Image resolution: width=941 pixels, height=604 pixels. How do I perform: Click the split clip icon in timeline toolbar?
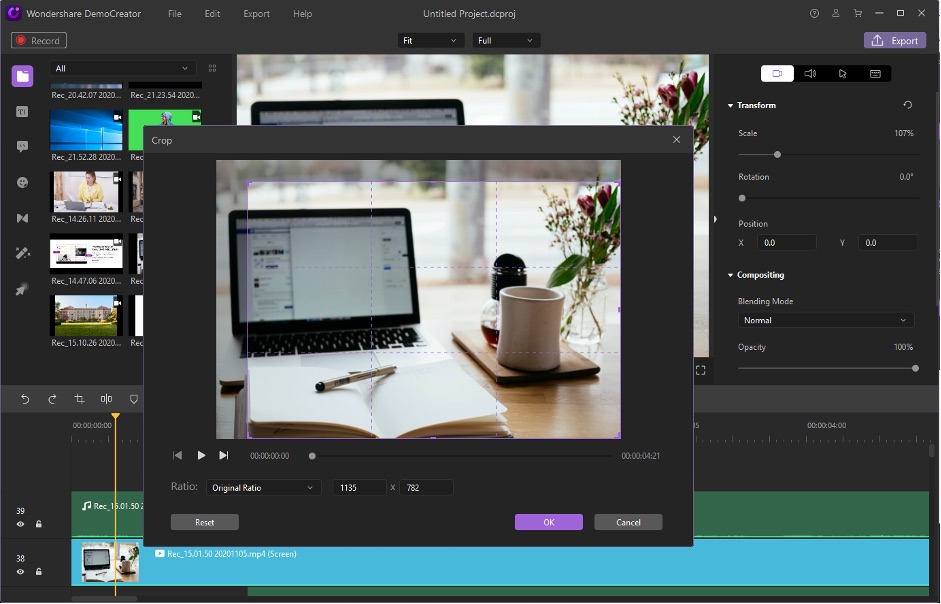coord(106,399)
